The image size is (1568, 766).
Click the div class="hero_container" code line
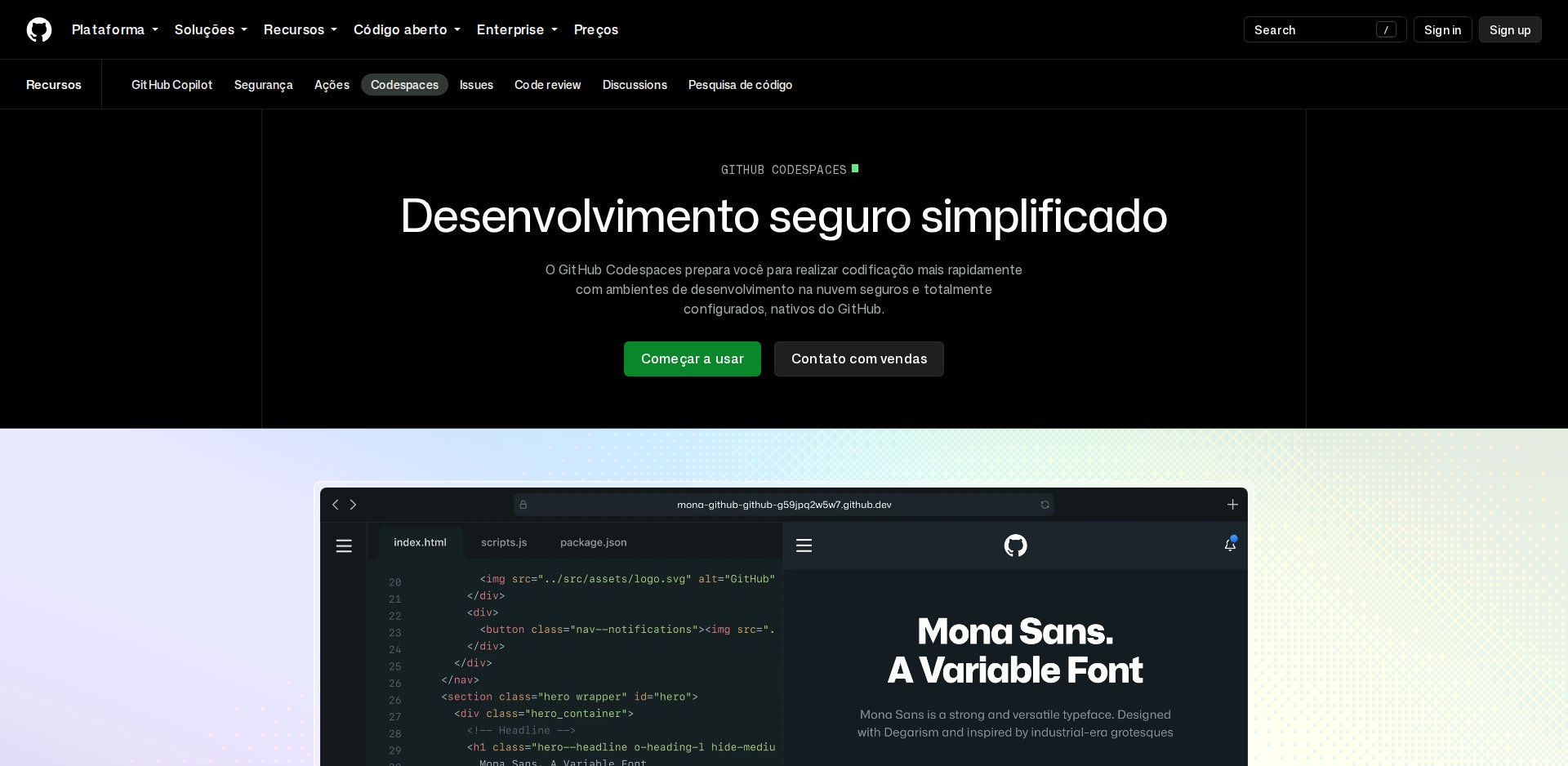[544, 714]
